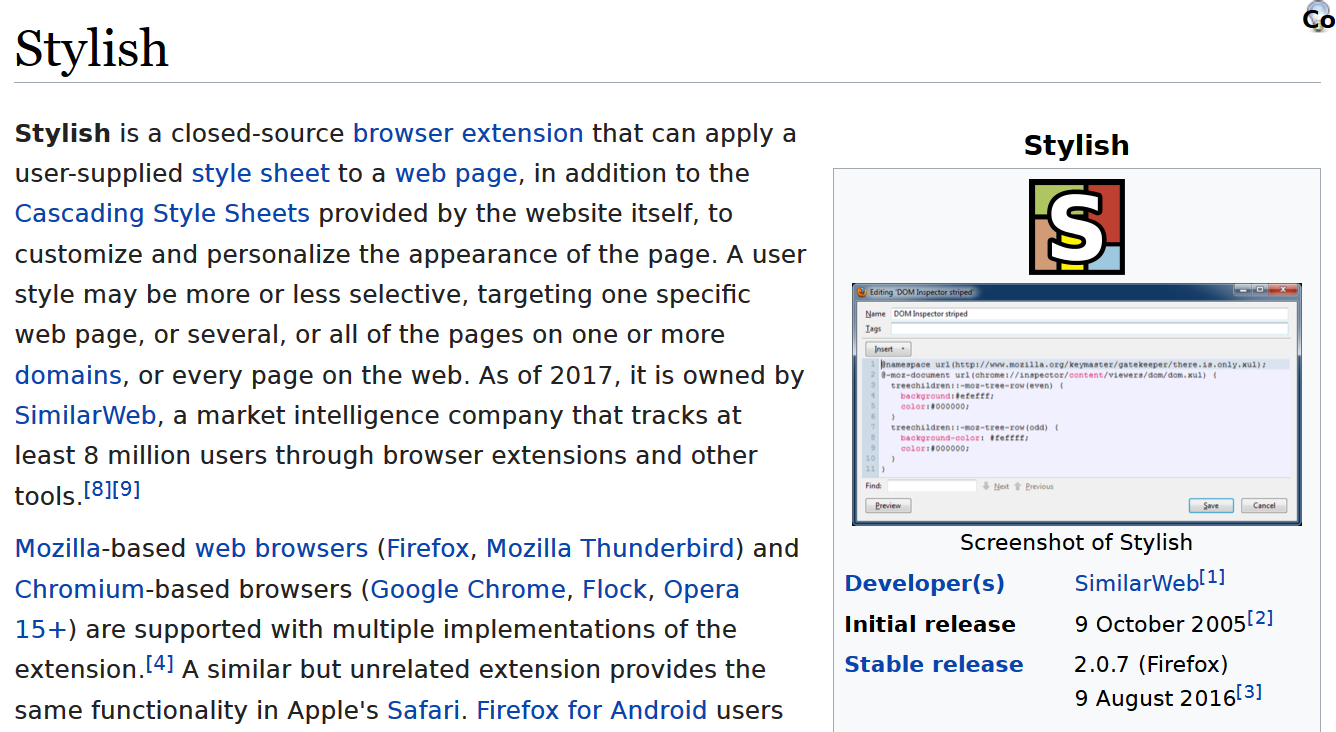Click the infobox title 'Stylish'

1076,146
